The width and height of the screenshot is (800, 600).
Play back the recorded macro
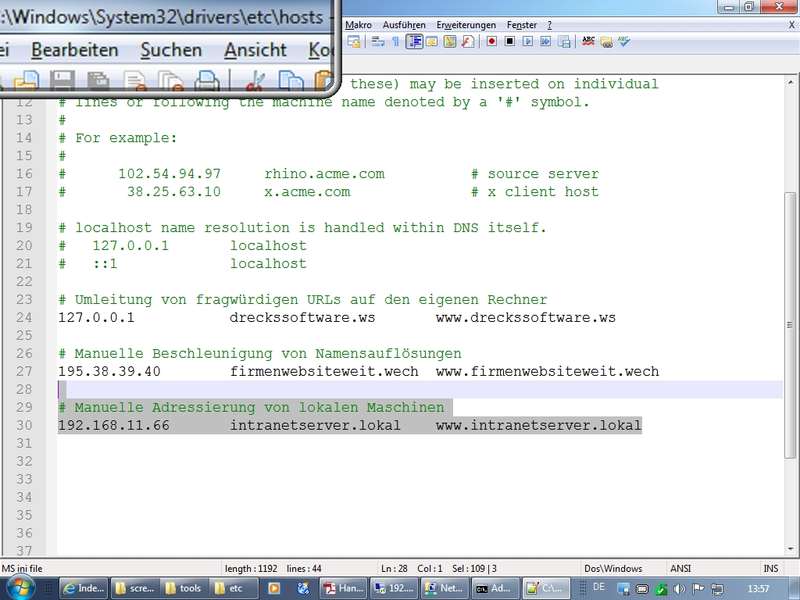pyautogui.click(x=528, y=41)
